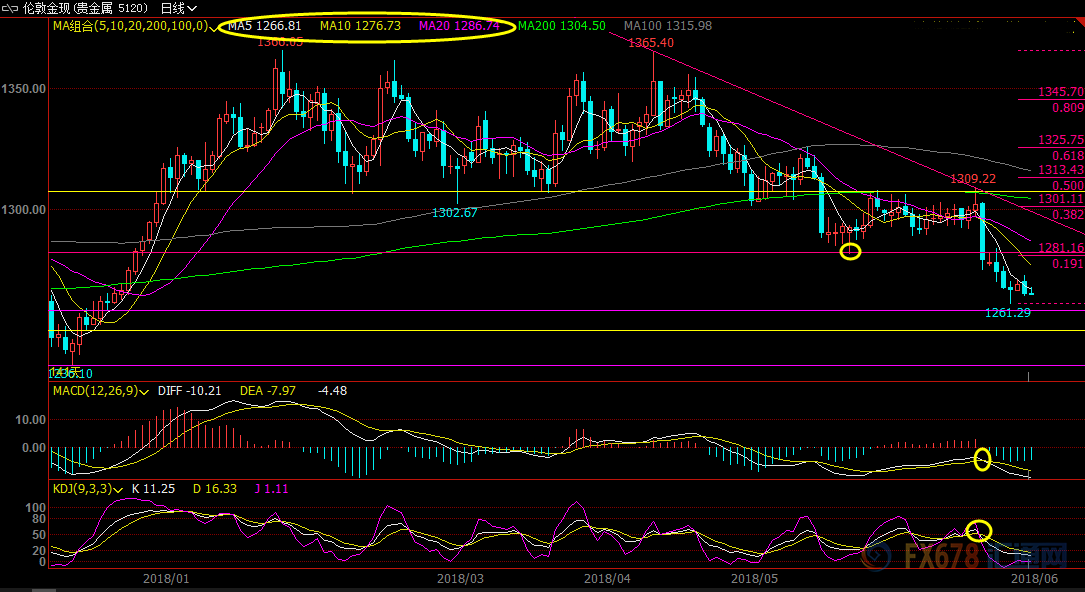The height and width of the screenshot is (592, 1085).
Task: Click the yellow circle marker below May candles
Action: point(850,251)
